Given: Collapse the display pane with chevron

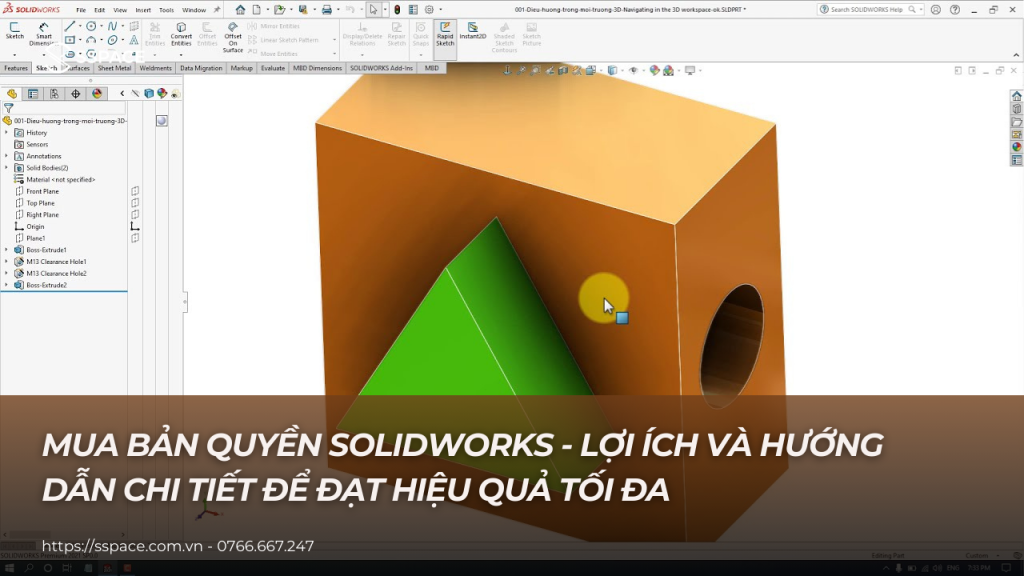Looking at the screenshot, I should pyautogui.click(x=122, y=94).
